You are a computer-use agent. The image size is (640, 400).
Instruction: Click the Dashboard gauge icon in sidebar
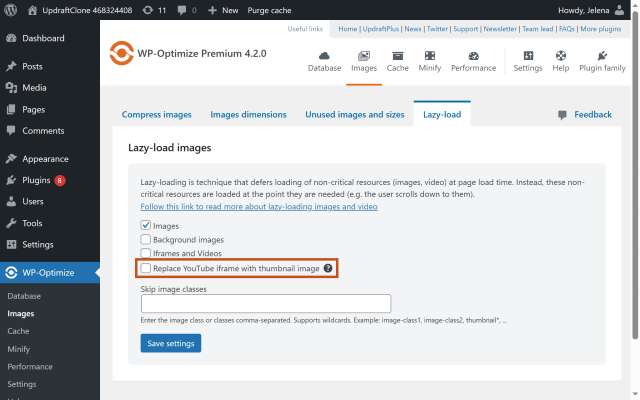click(11, 38)
